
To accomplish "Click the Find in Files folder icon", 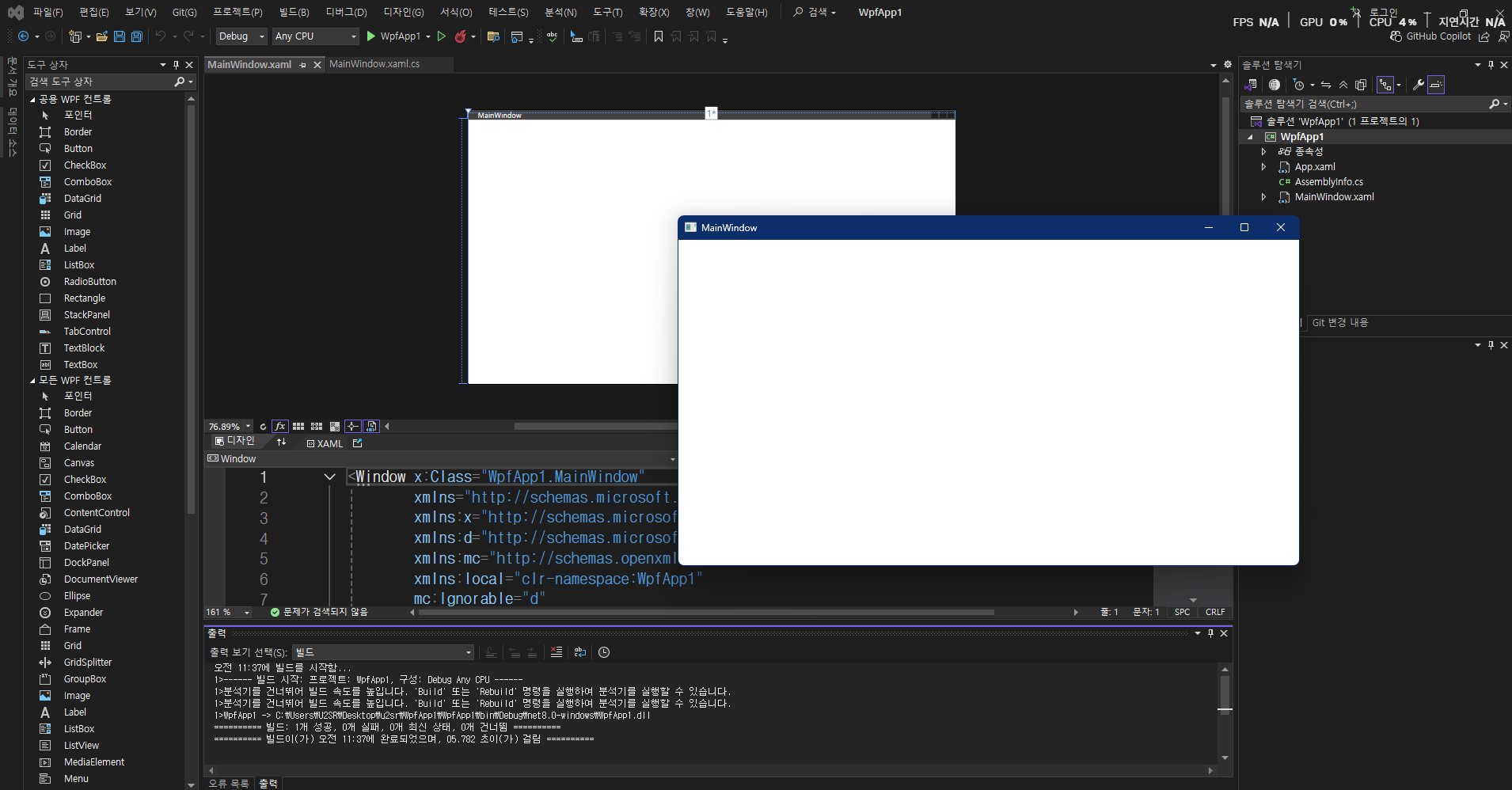I will (x=493, y=36).
